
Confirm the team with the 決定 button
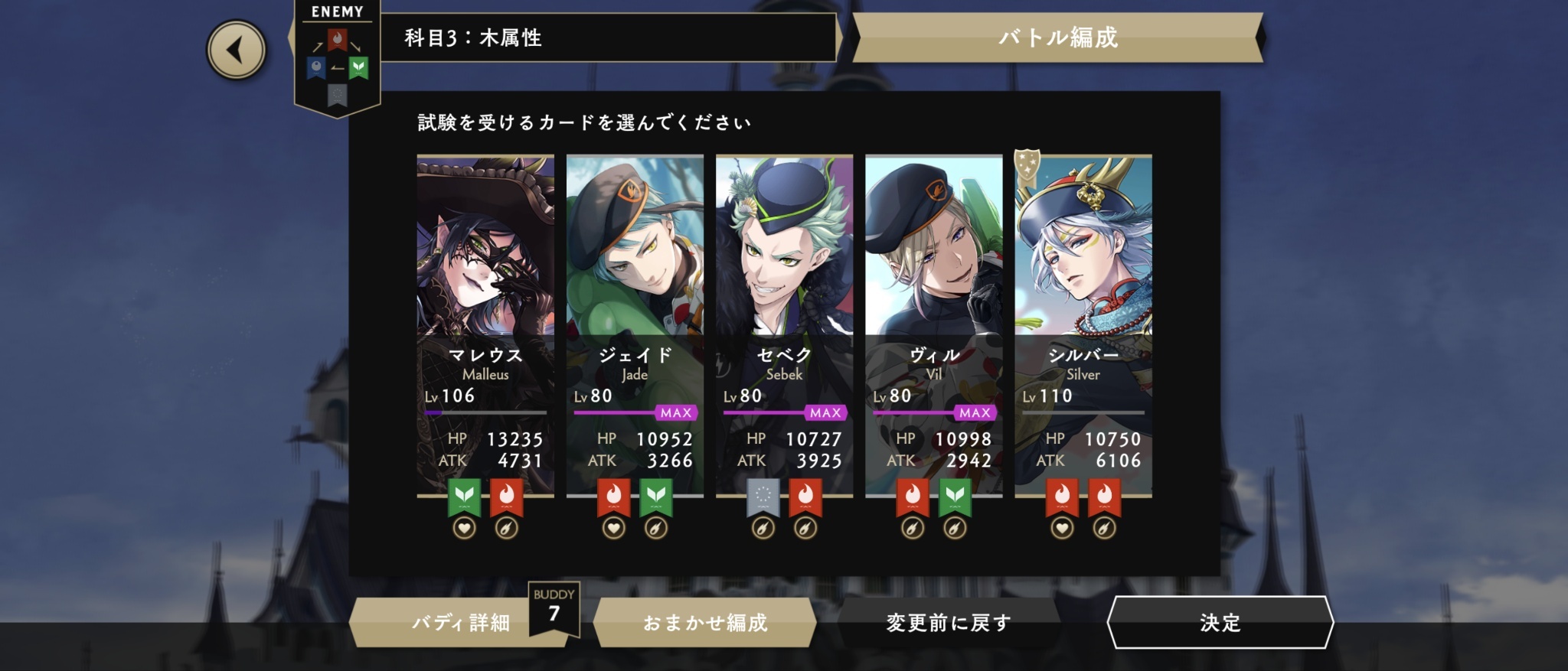coord(1220,623)
